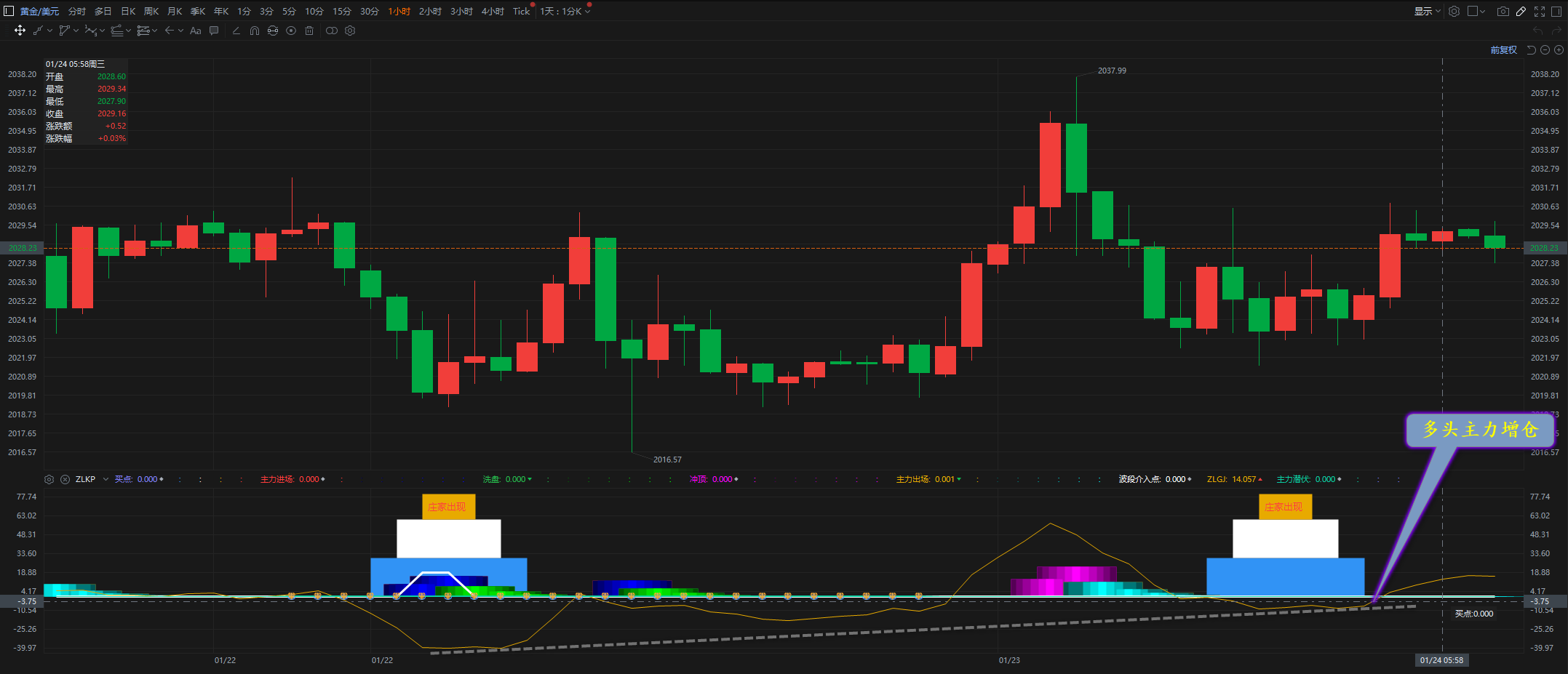
Task: Enable the magnet snap tool
Action: coord(254,31)
